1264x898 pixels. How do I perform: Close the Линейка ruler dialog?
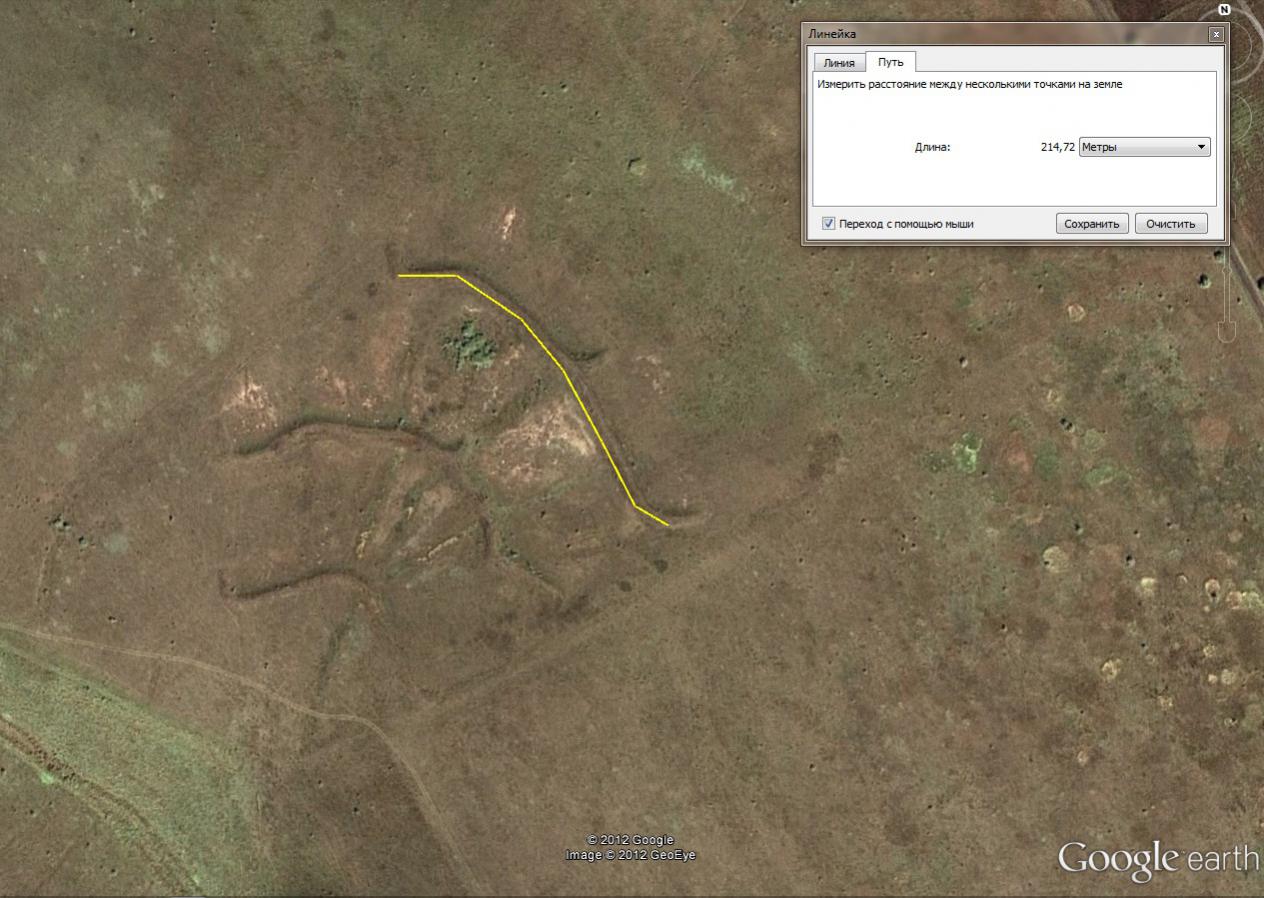click(x=1216, y=34)
